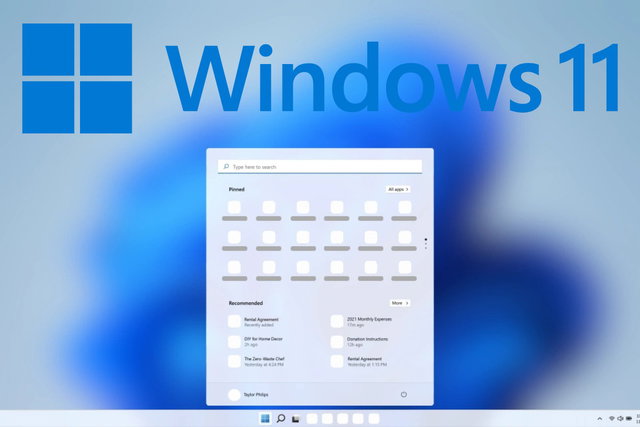The image size is (640, 427).
Task: Expand the hidden tray icons chevron
Action: tap(600, 418)
